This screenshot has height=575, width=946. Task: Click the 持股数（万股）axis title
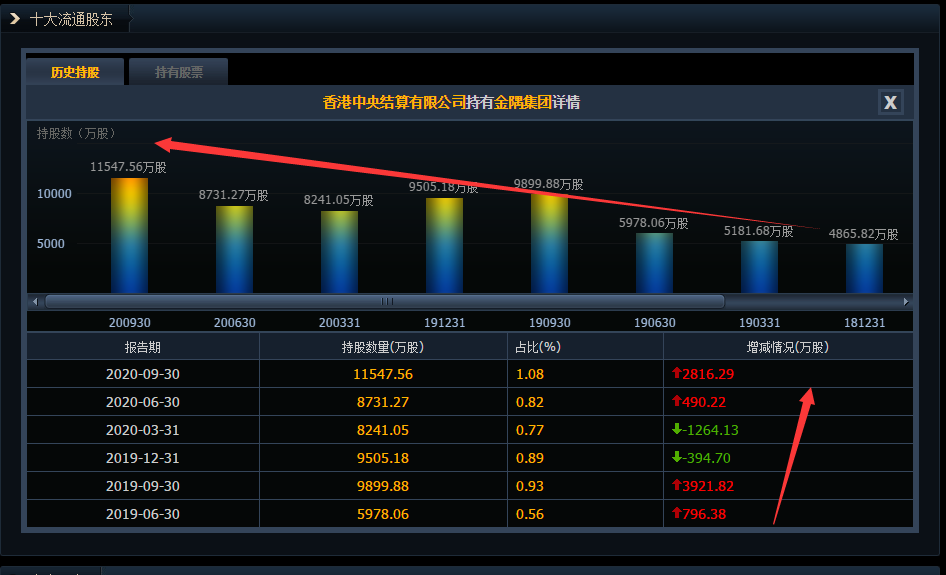pos(76,133)
